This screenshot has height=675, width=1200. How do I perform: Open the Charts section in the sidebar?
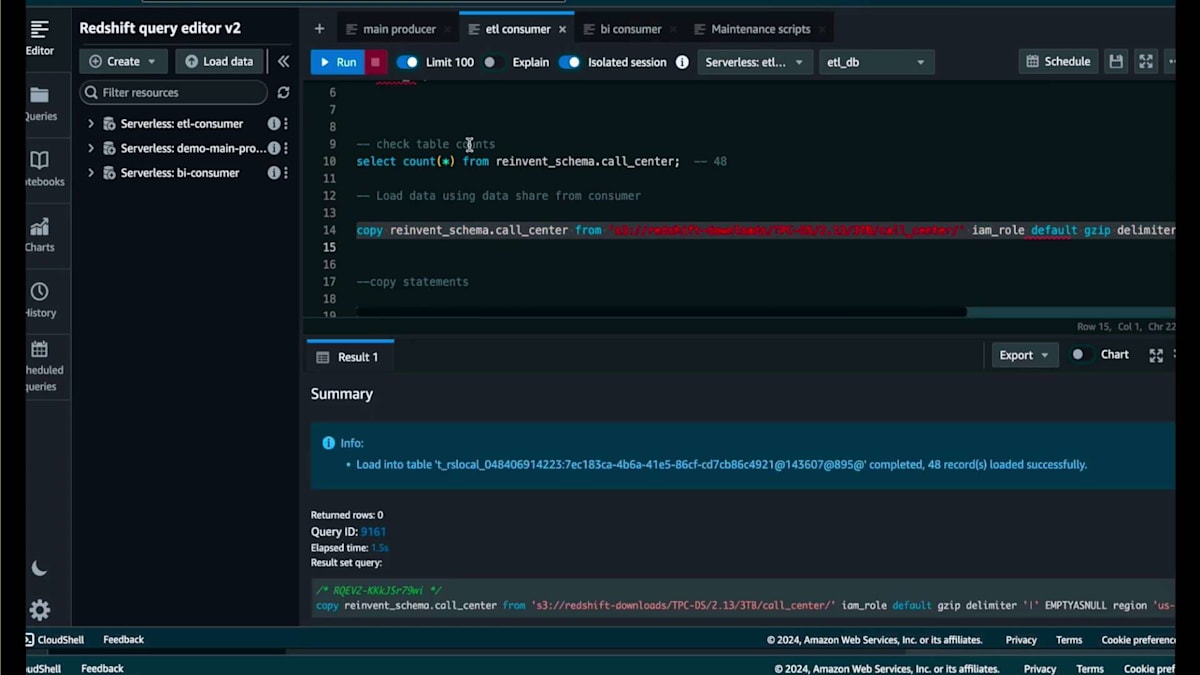click(x=40, y=234)
